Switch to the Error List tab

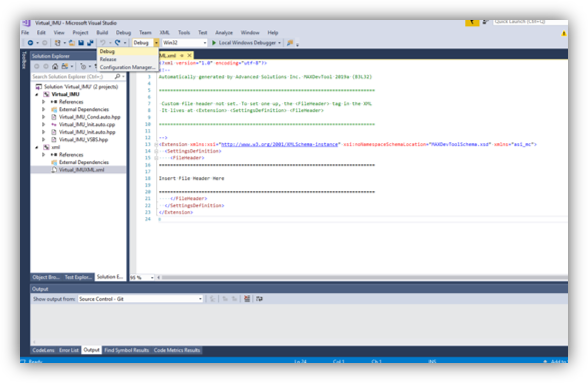pyautogui.click(x=69, y=350)
